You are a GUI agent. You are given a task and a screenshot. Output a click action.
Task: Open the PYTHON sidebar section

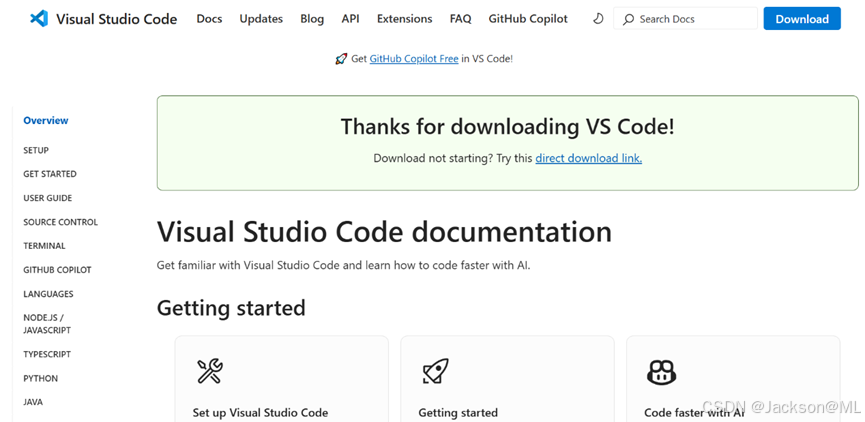click(40, 378)
